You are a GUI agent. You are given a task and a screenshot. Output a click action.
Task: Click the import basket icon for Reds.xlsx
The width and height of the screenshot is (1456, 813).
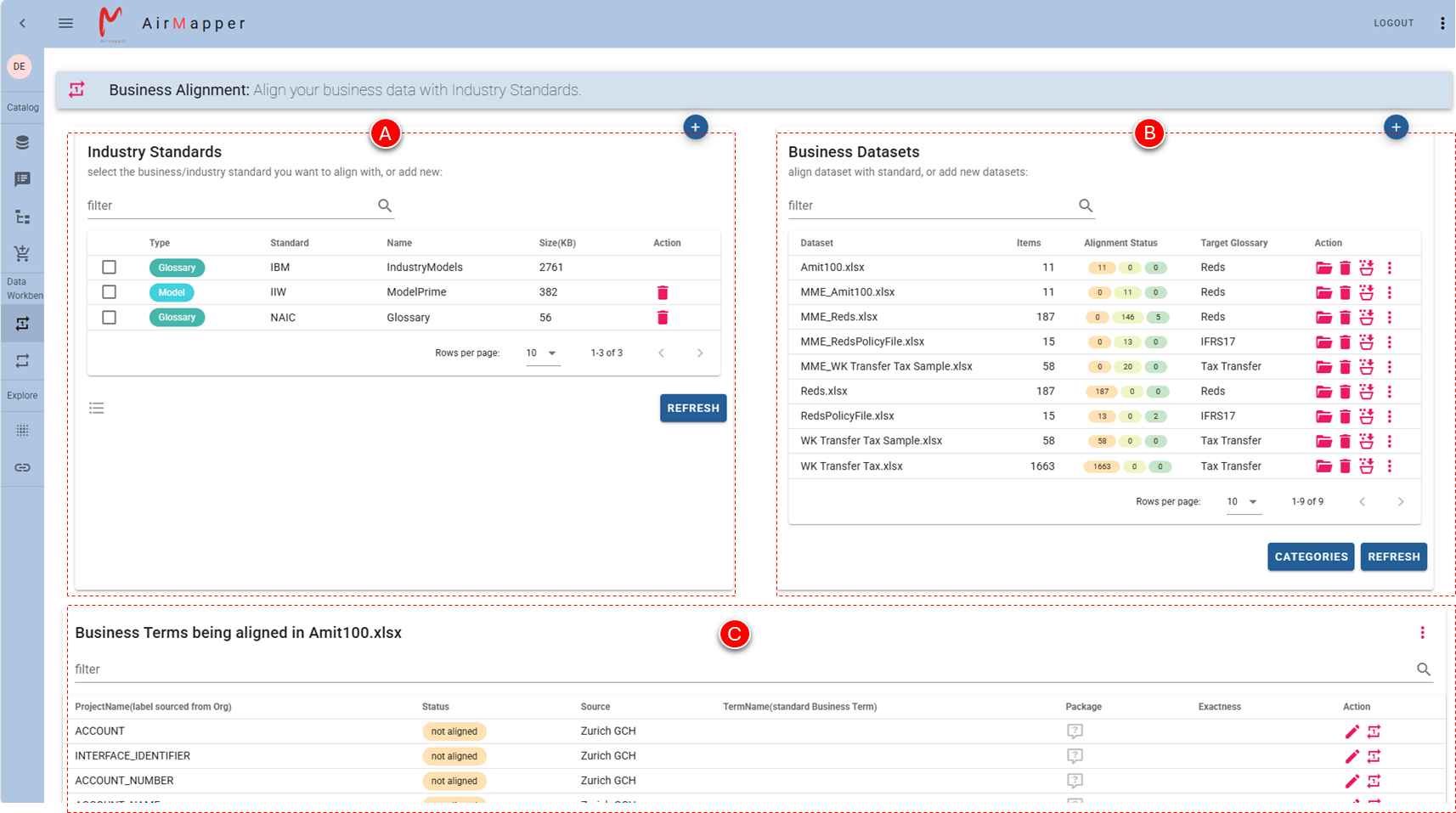tap(1366, 392)
